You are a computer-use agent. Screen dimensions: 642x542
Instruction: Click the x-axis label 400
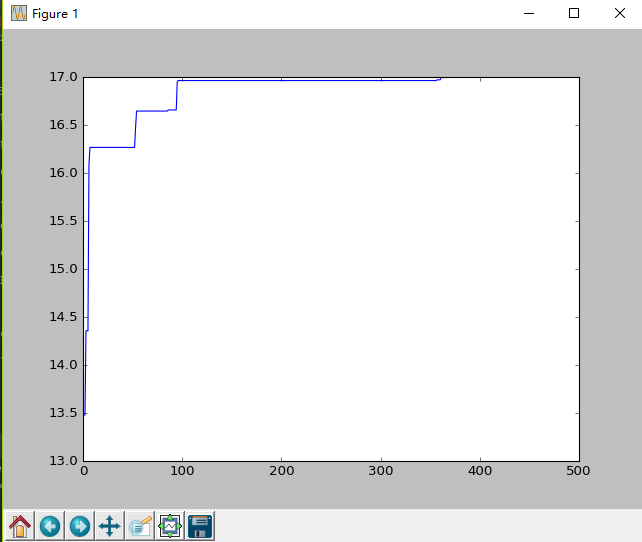pos(480,471)
